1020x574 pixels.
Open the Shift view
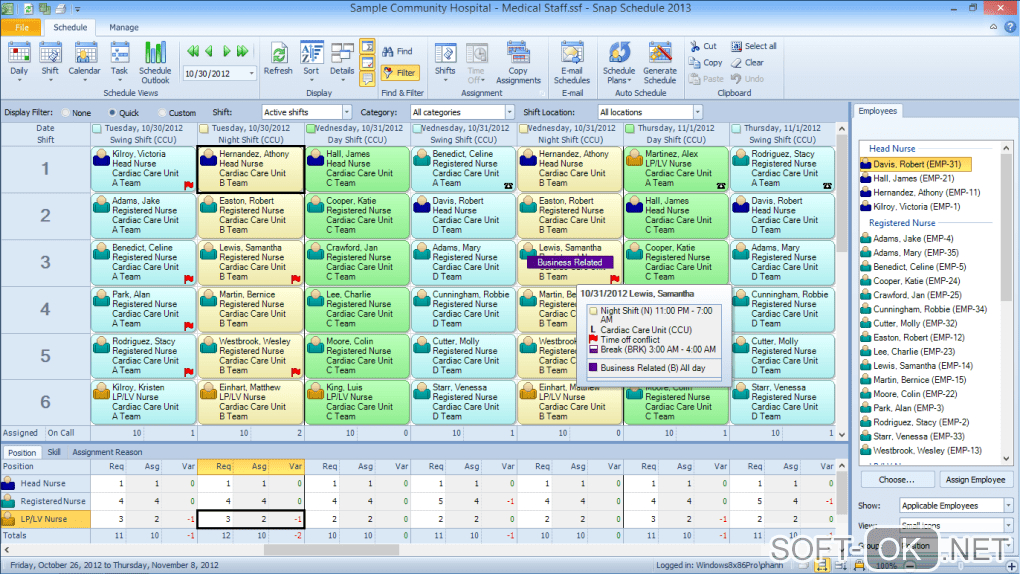click(50, 59)
